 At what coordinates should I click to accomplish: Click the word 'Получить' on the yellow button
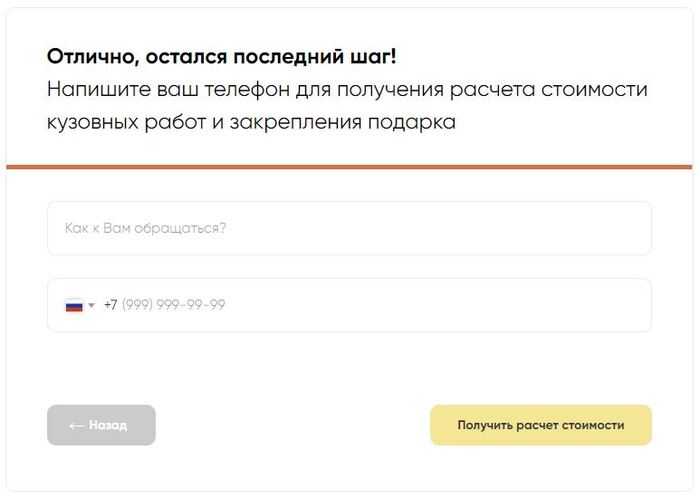click(485, 425)
